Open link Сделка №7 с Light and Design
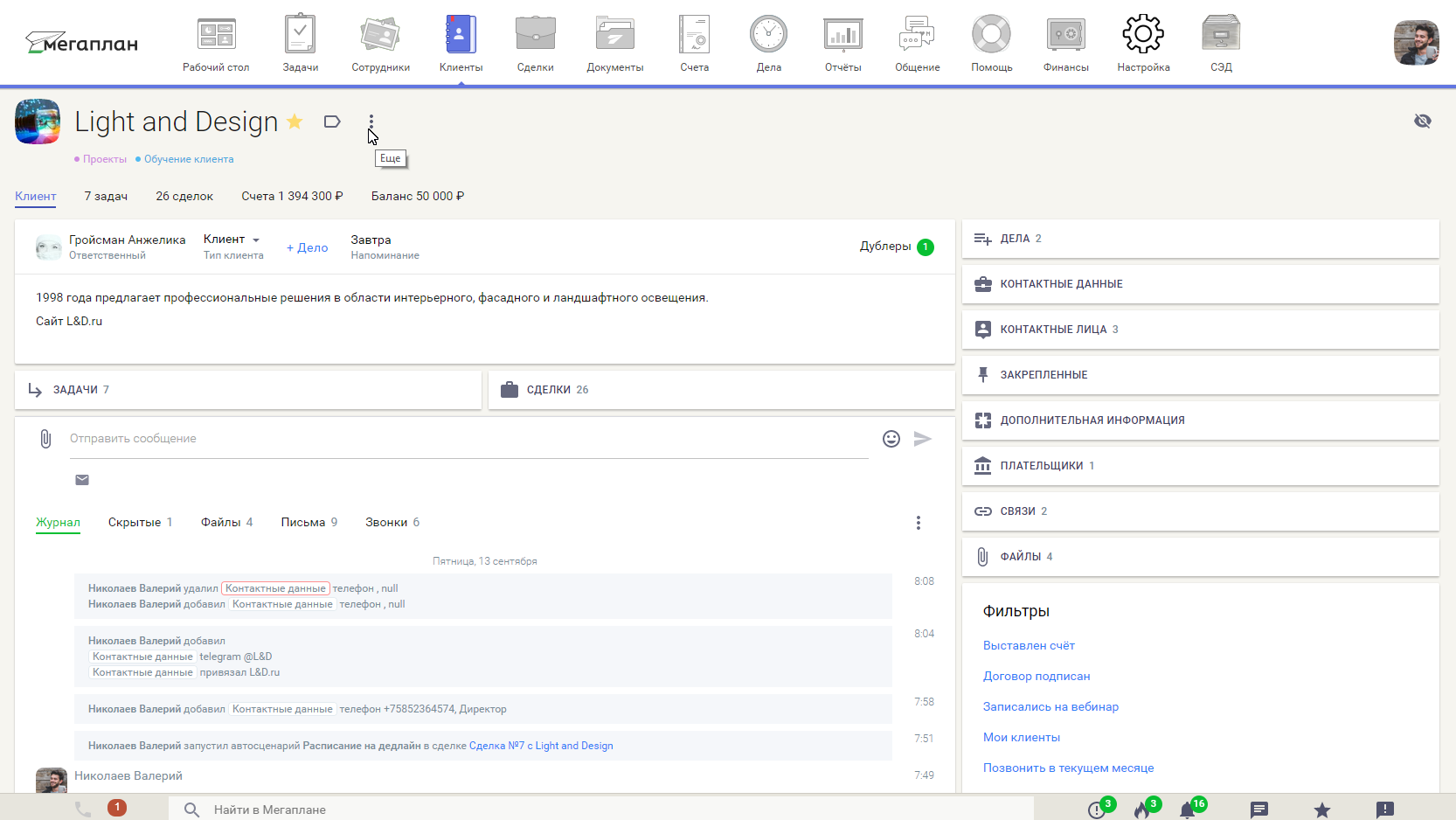 point(541,746)
